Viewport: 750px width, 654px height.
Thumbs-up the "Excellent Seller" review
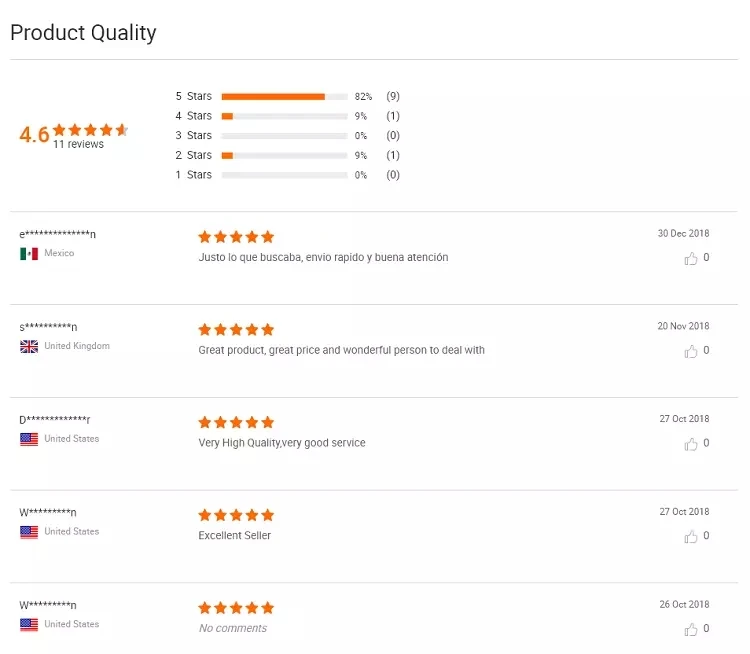click(691, 536)
